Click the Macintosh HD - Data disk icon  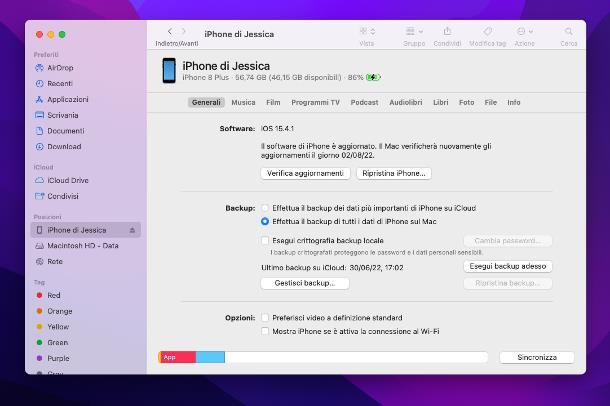39,246
